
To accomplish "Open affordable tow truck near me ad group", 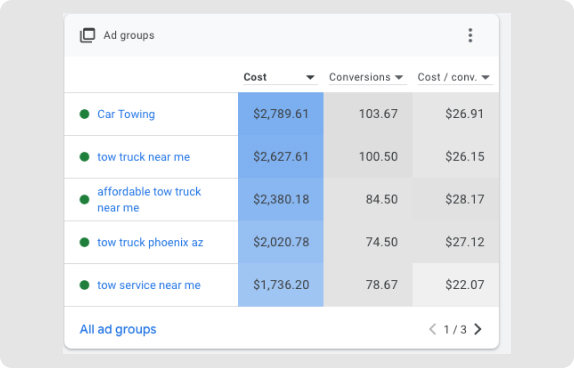I will click(x=149, y=200).
